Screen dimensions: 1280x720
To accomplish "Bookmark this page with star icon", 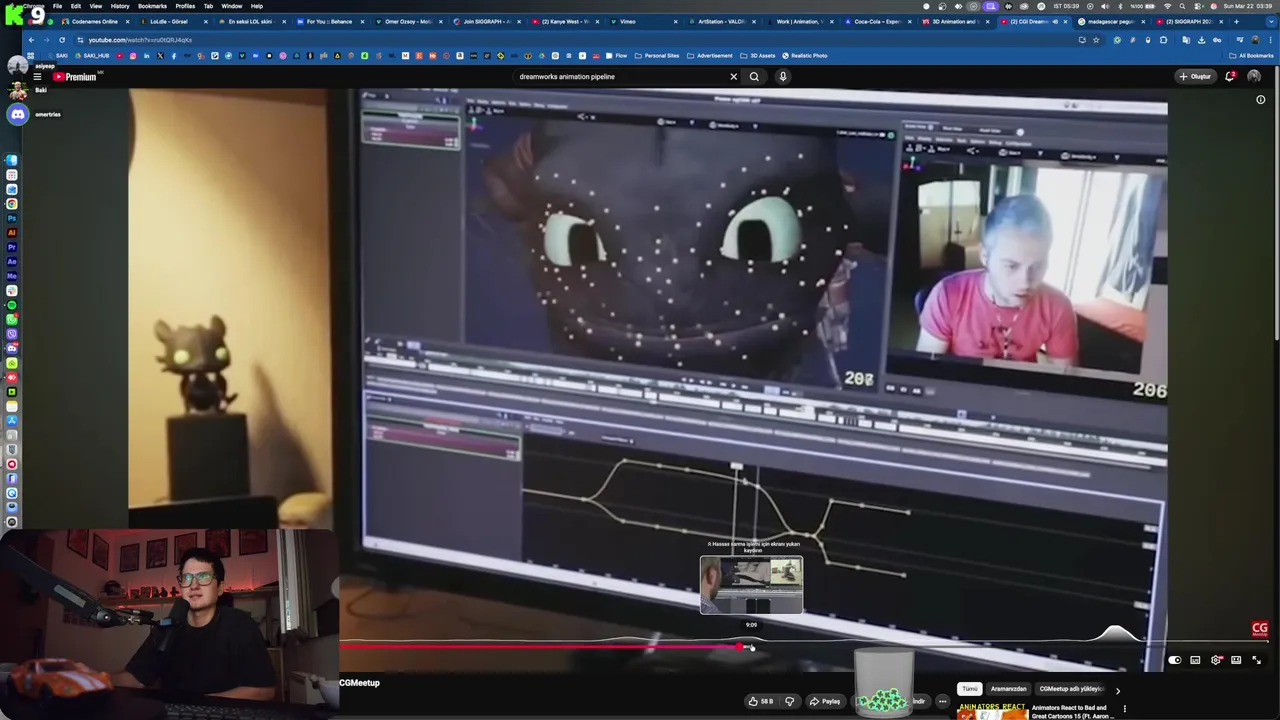I will [1096, 40].
